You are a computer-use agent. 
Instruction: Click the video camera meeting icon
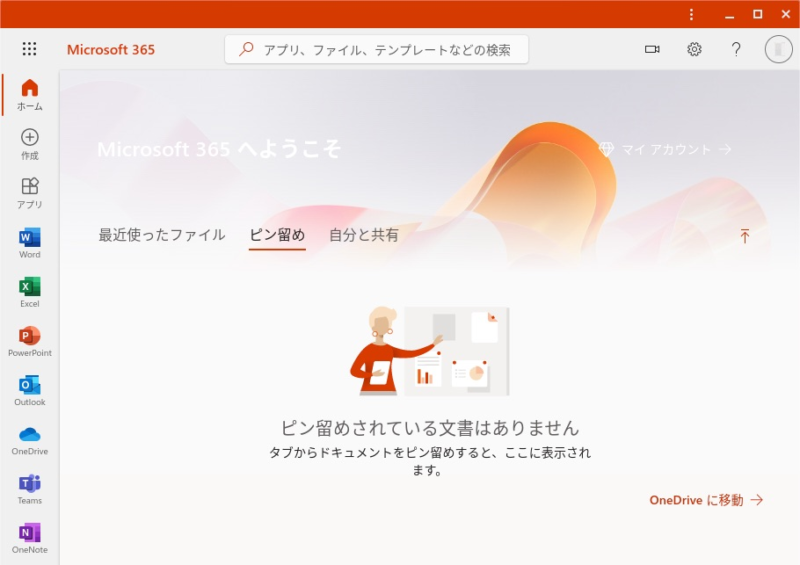[652, 49]
